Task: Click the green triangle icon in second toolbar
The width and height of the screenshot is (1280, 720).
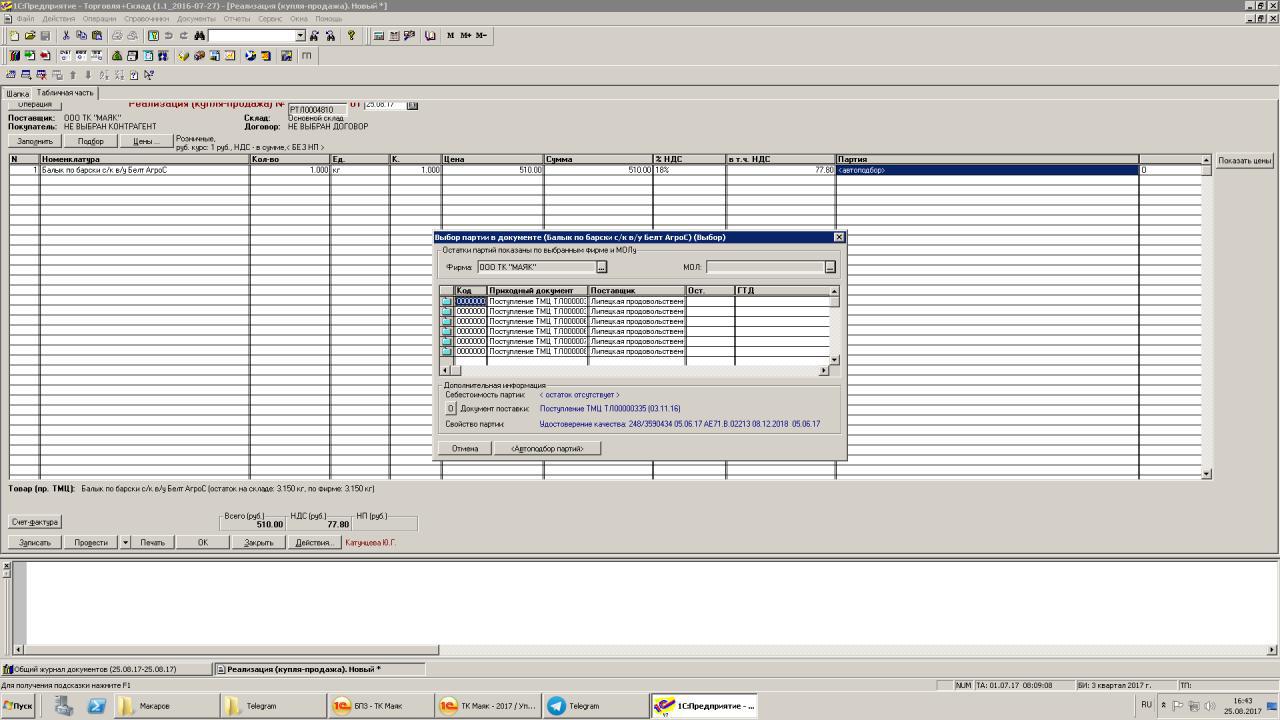Action: (117, 56)
